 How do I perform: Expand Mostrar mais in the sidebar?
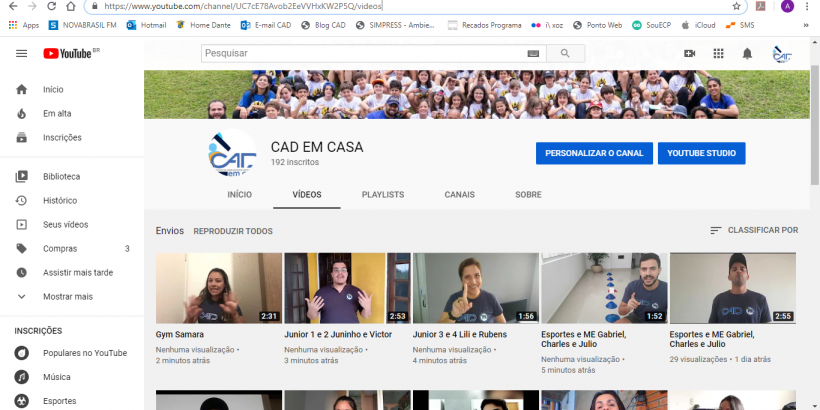click(x=67, y=296)
